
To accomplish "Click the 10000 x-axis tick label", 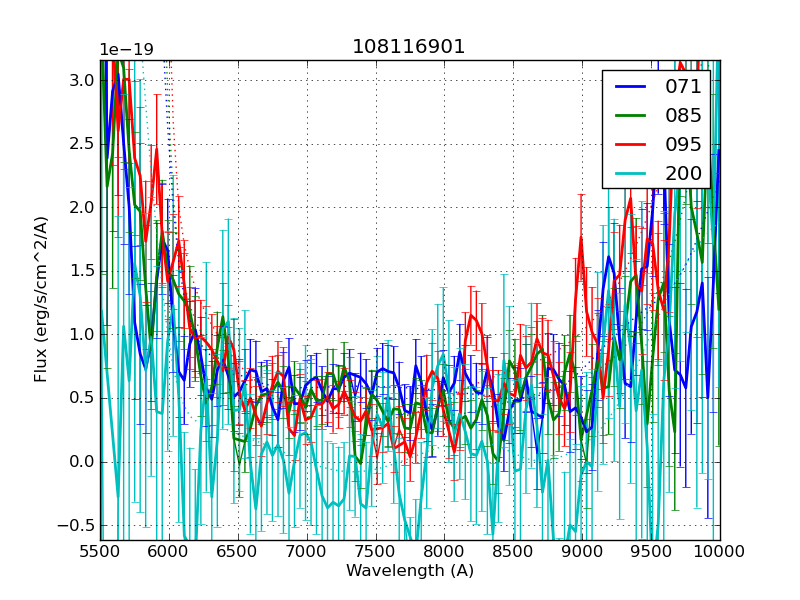I will [x=720, y=551].
